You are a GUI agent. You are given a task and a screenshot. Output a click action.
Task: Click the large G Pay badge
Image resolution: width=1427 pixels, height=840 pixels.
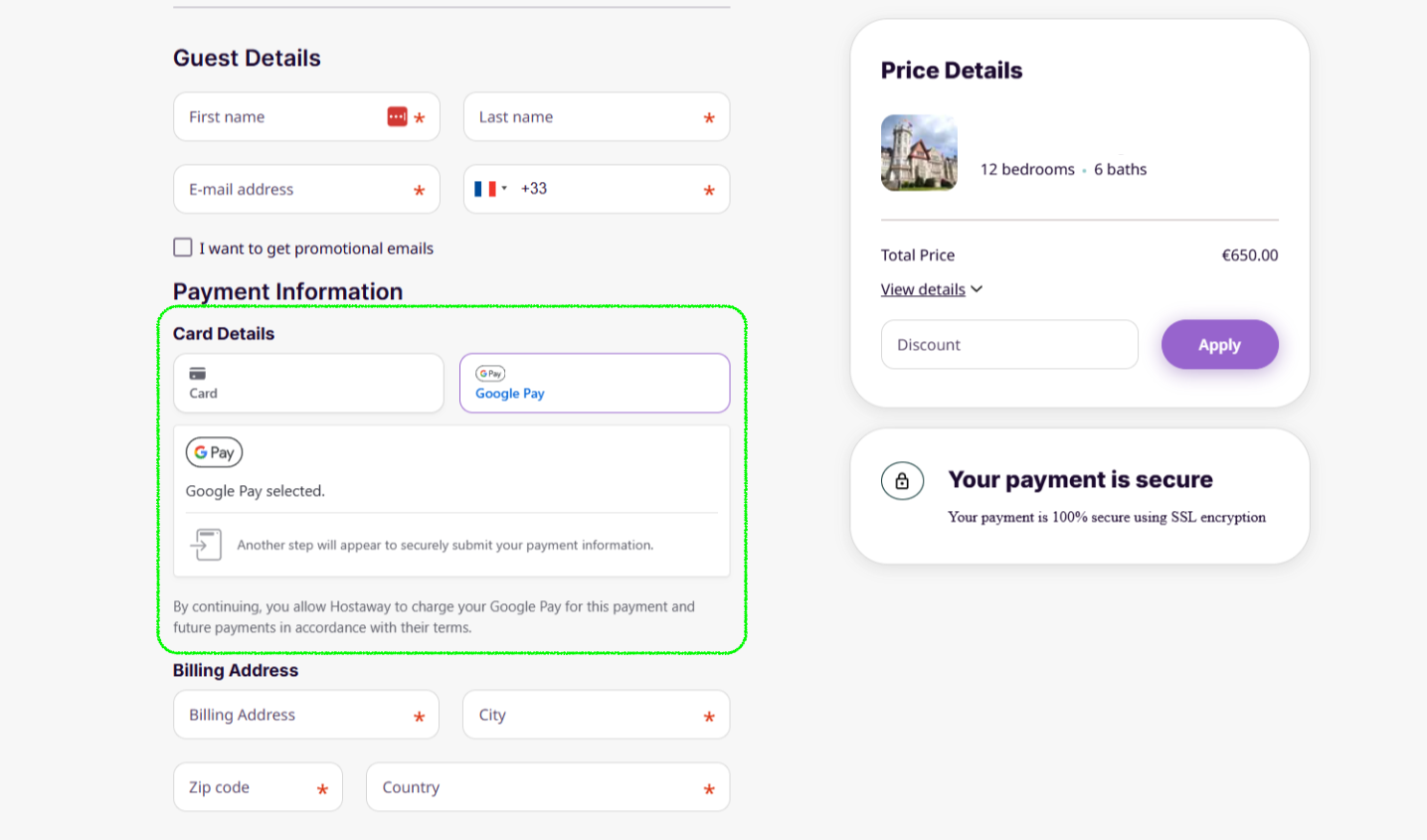coord(214,452)
